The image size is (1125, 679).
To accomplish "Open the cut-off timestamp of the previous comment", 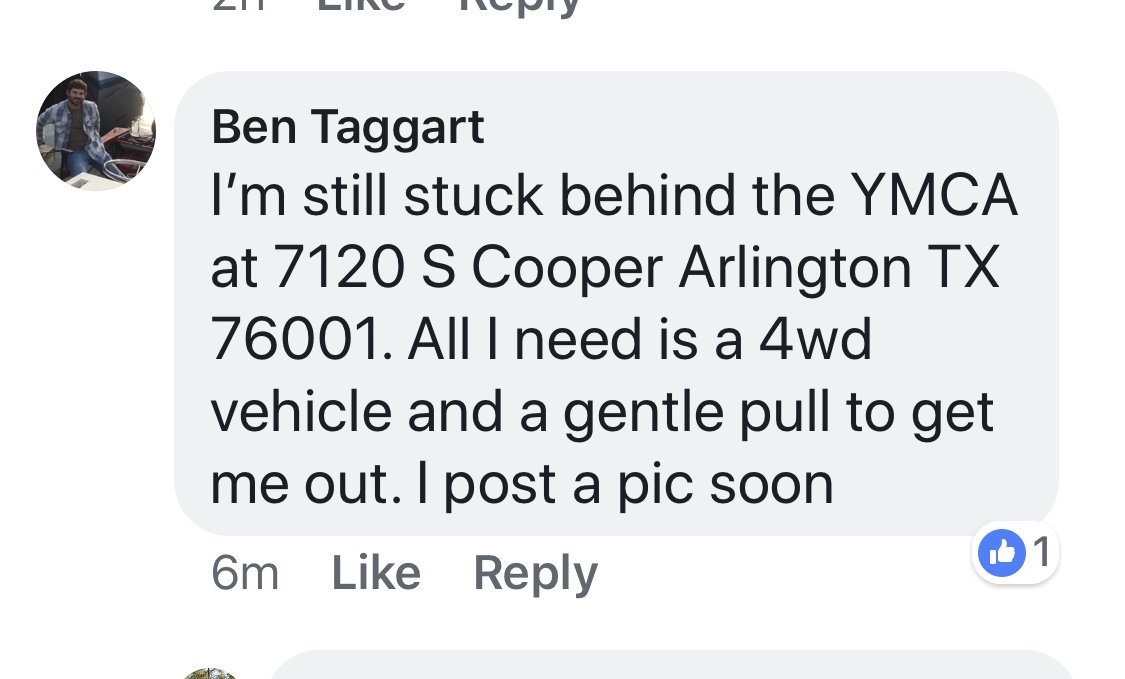I will coord(240,6).
